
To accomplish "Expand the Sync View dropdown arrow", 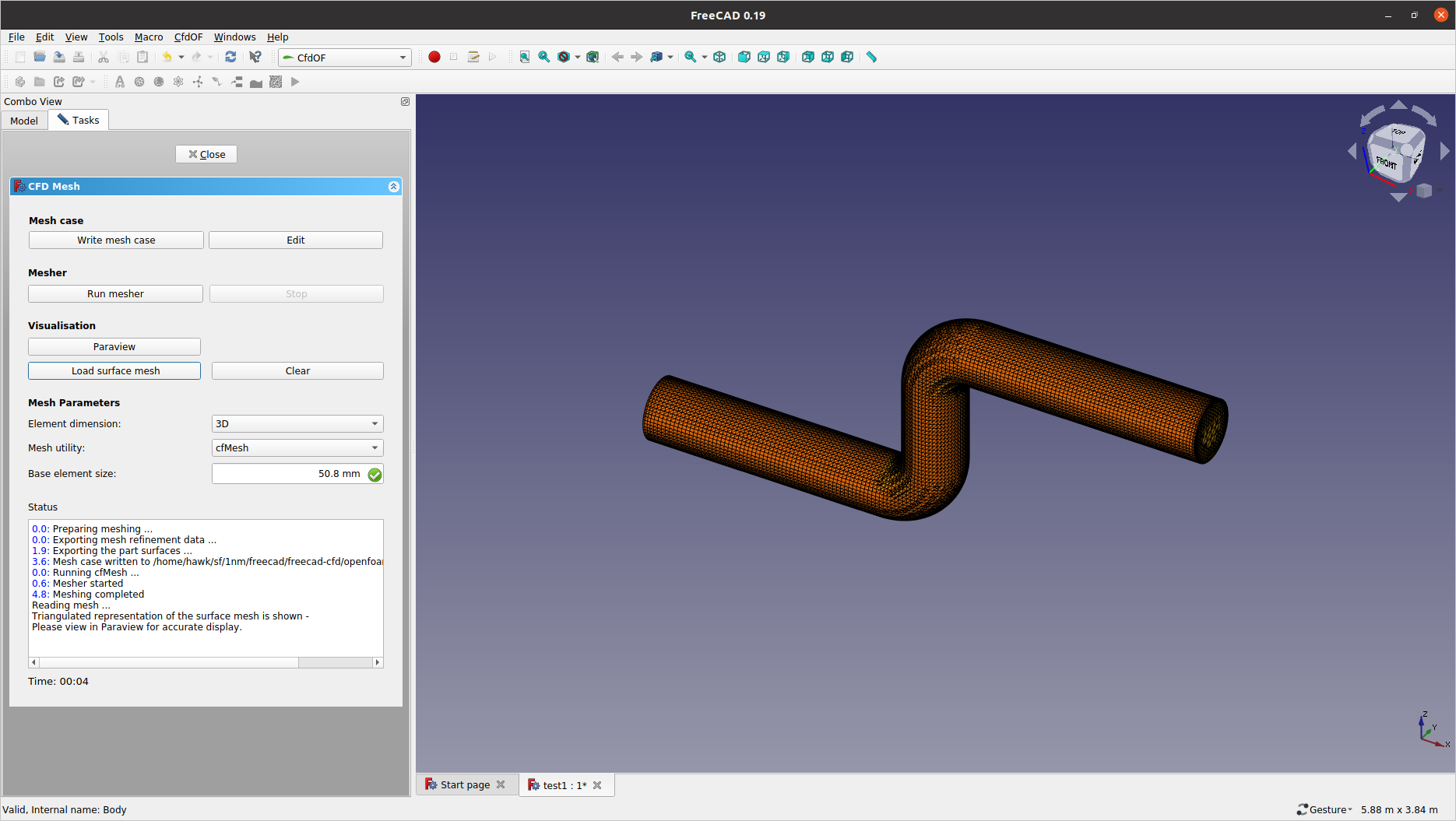I will pyautogui.click(x=670, y=57).
